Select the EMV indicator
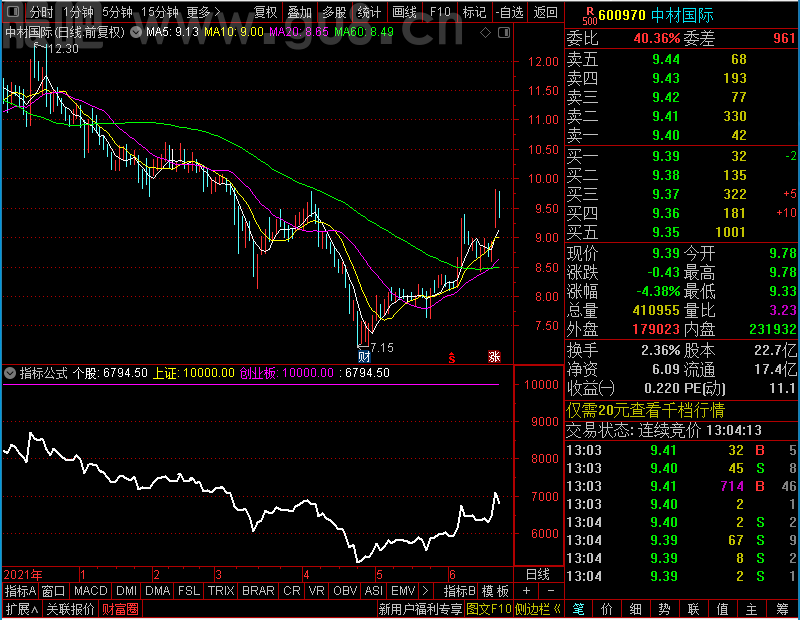Image resolution: width=800 pixels, height=620 pixels. [403, 591]
